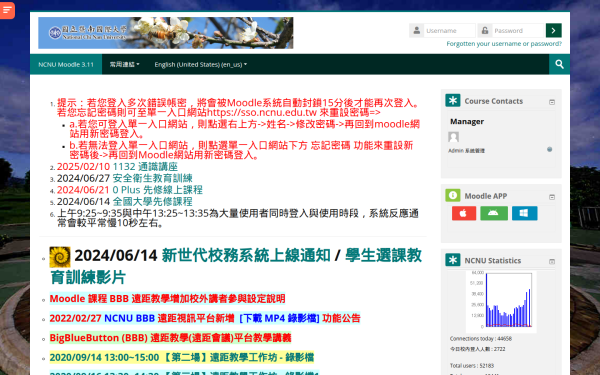Click the NCNU Statistics star icon

click(x=453, y=260)
